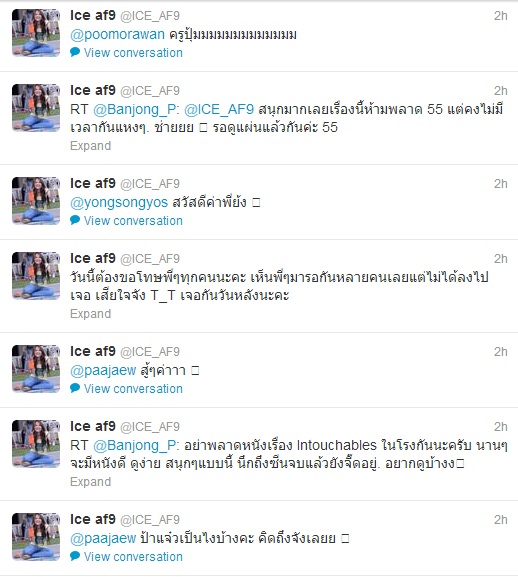Click the conversation bubble icon under the last @paajaew tweet
Image resolution: width=518 pixels, height=577 pixels.
pyautogui.click(x=75, y=556)
